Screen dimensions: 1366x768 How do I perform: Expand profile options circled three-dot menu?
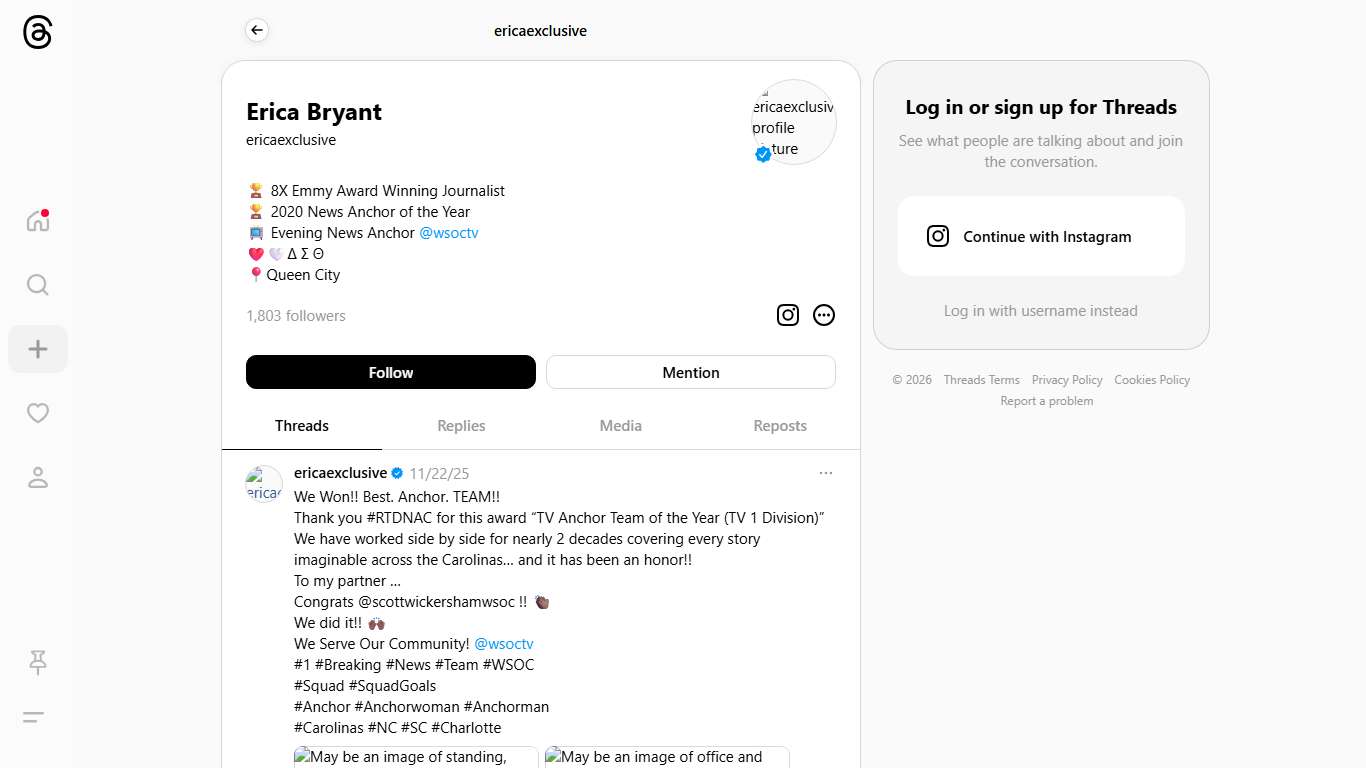click(x=824, y=315)
